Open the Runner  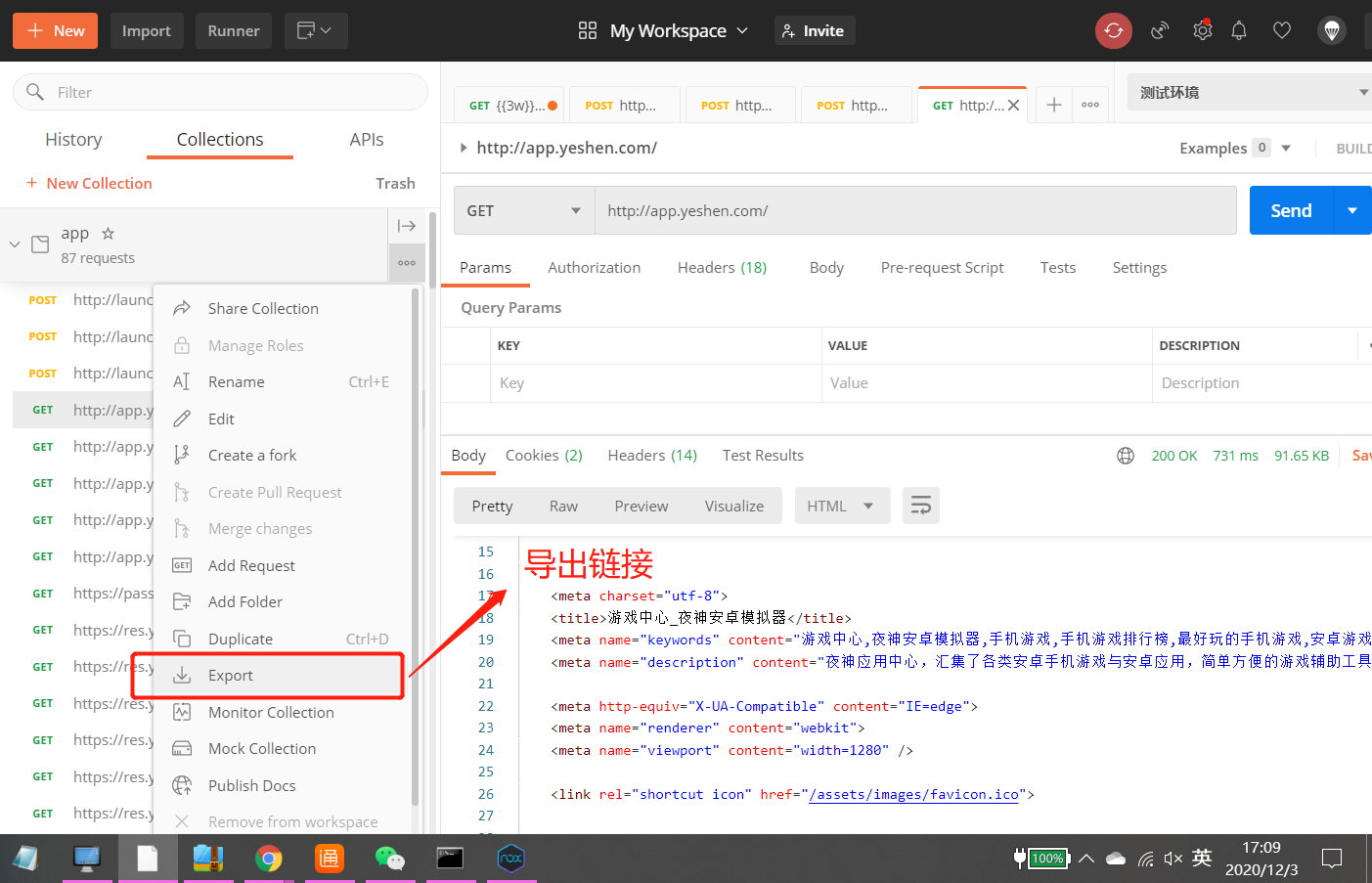[x=234, y=30]
